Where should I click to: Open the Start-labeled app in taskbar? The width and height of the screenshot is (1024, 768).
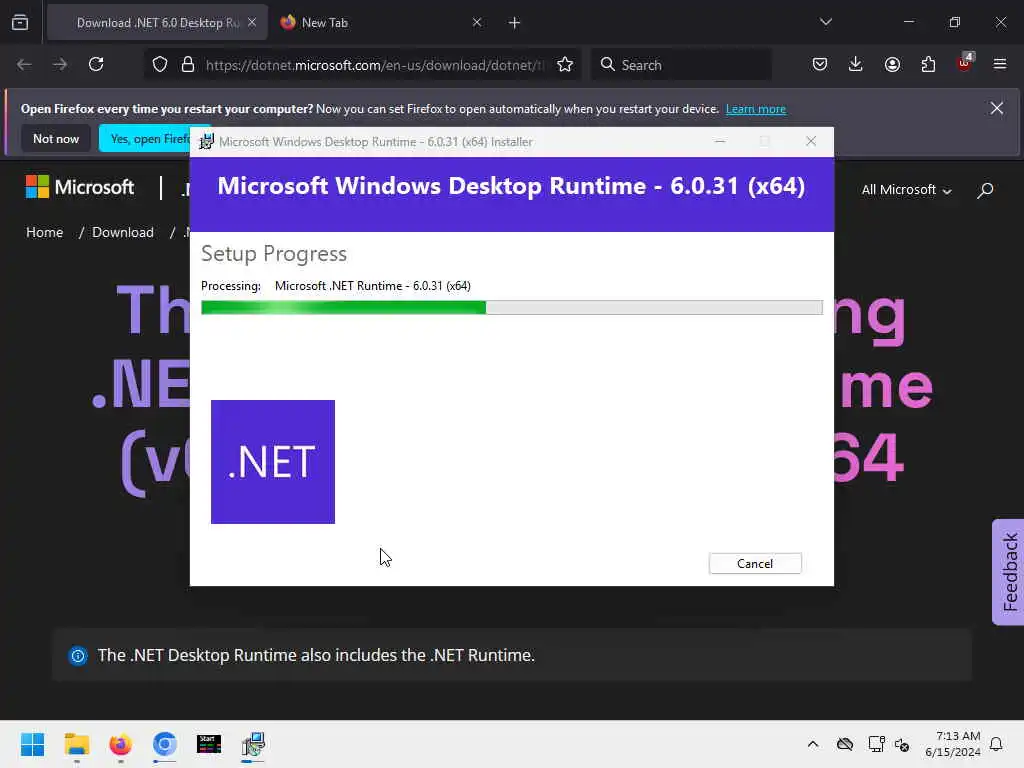[209, 744]
